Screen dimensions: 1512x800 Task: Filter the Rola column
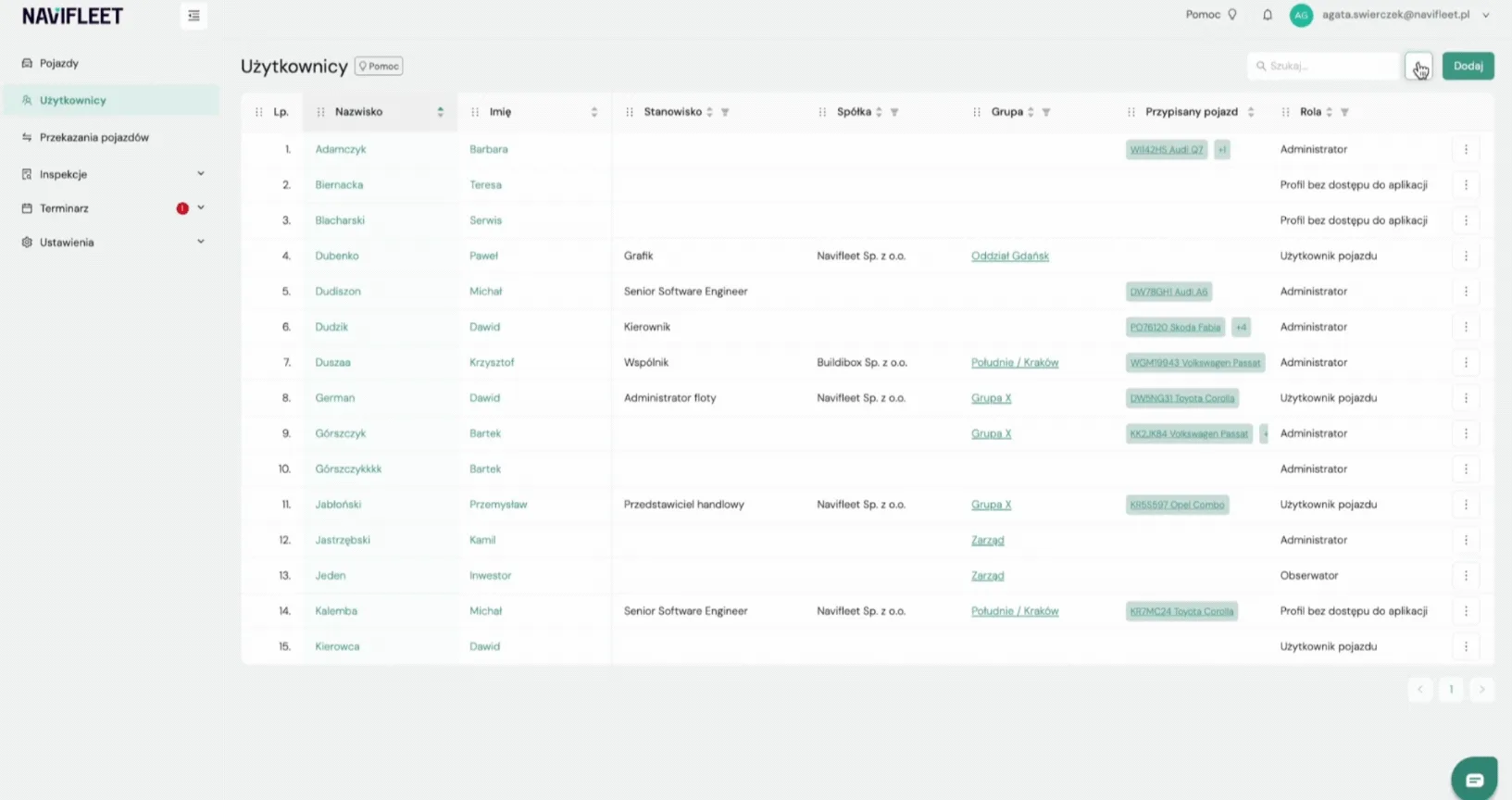click(x=1344, y=112)
